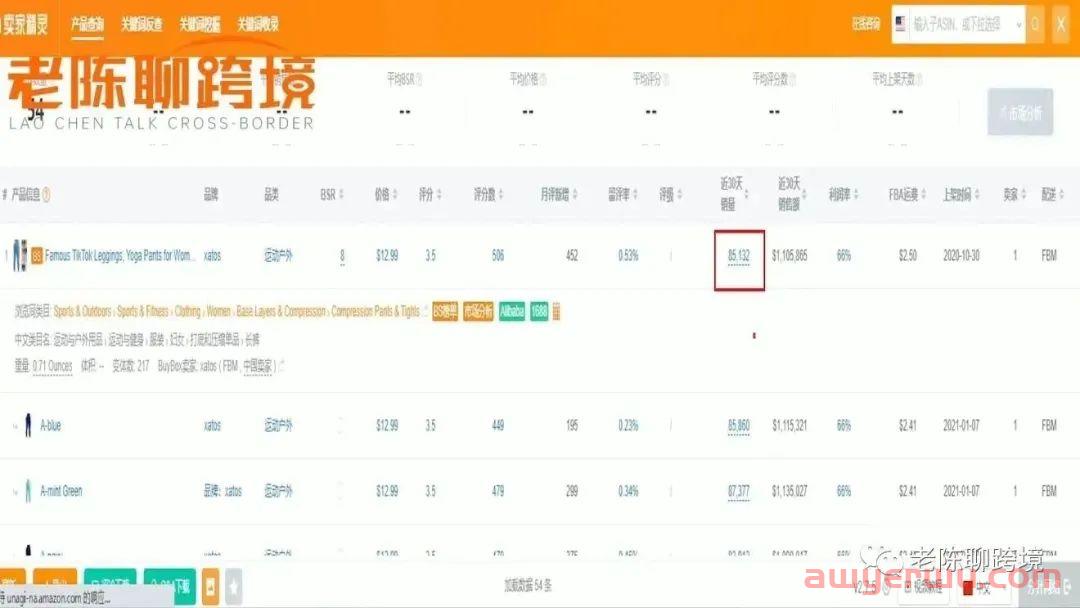Click the green 1688 tag

[x=539, y=312]
